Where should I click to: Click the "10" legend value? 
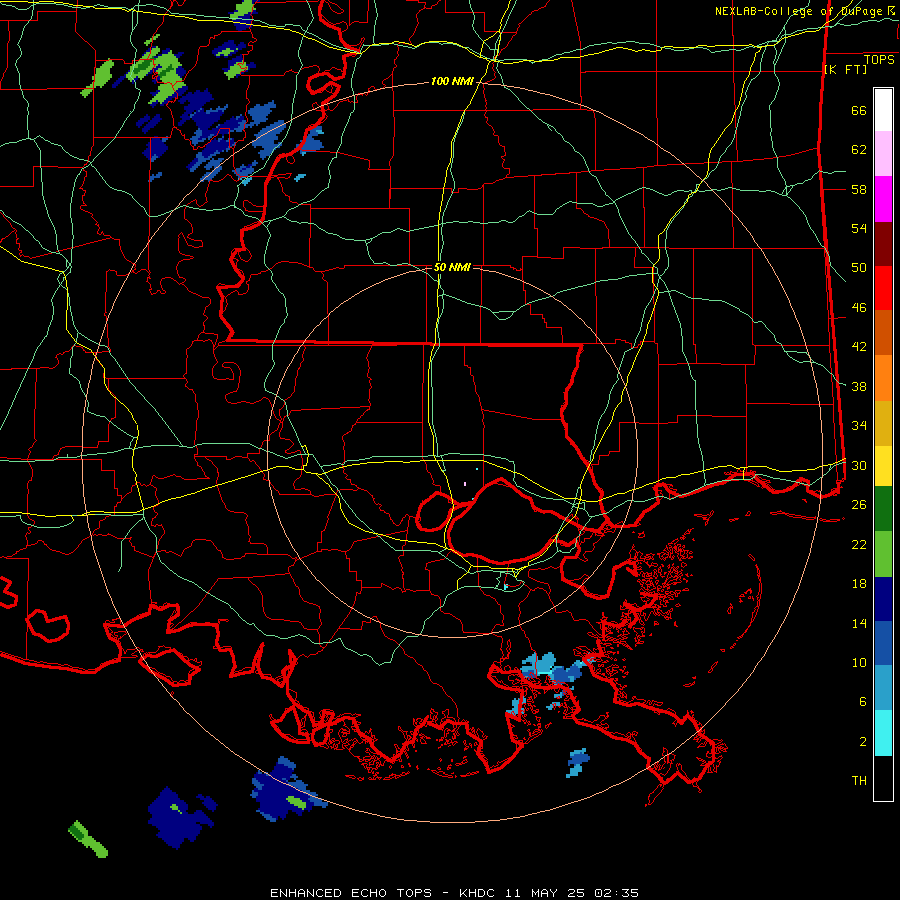point(859,662)
